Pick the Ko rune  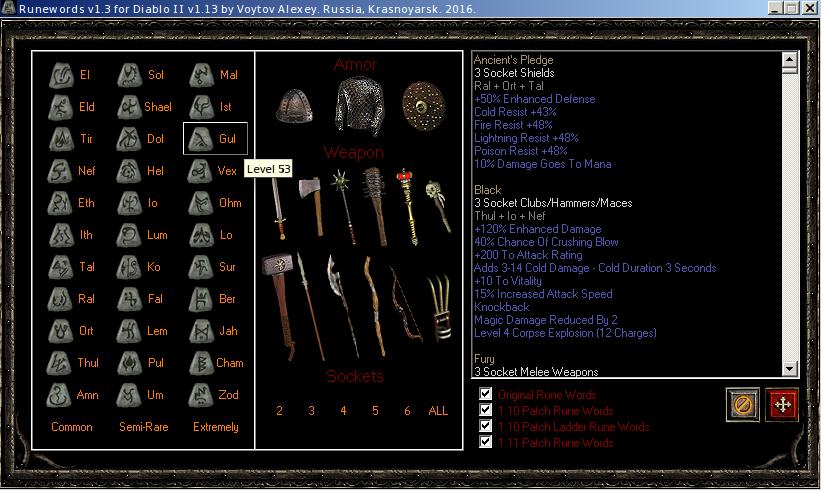(129, 267)
